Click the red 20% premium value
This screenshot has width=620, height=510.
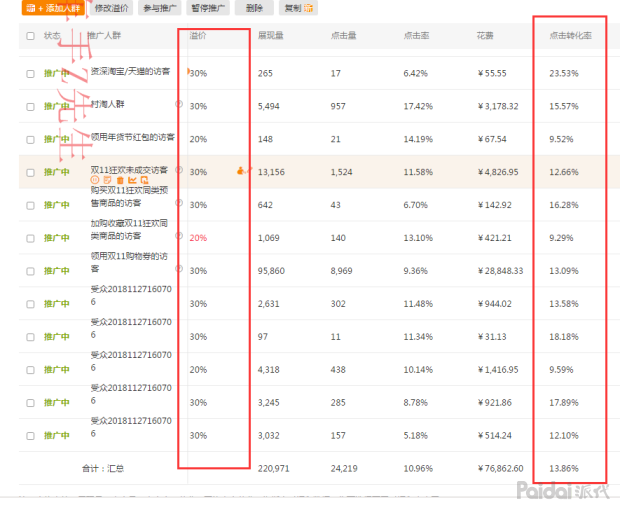coord(198,238)
